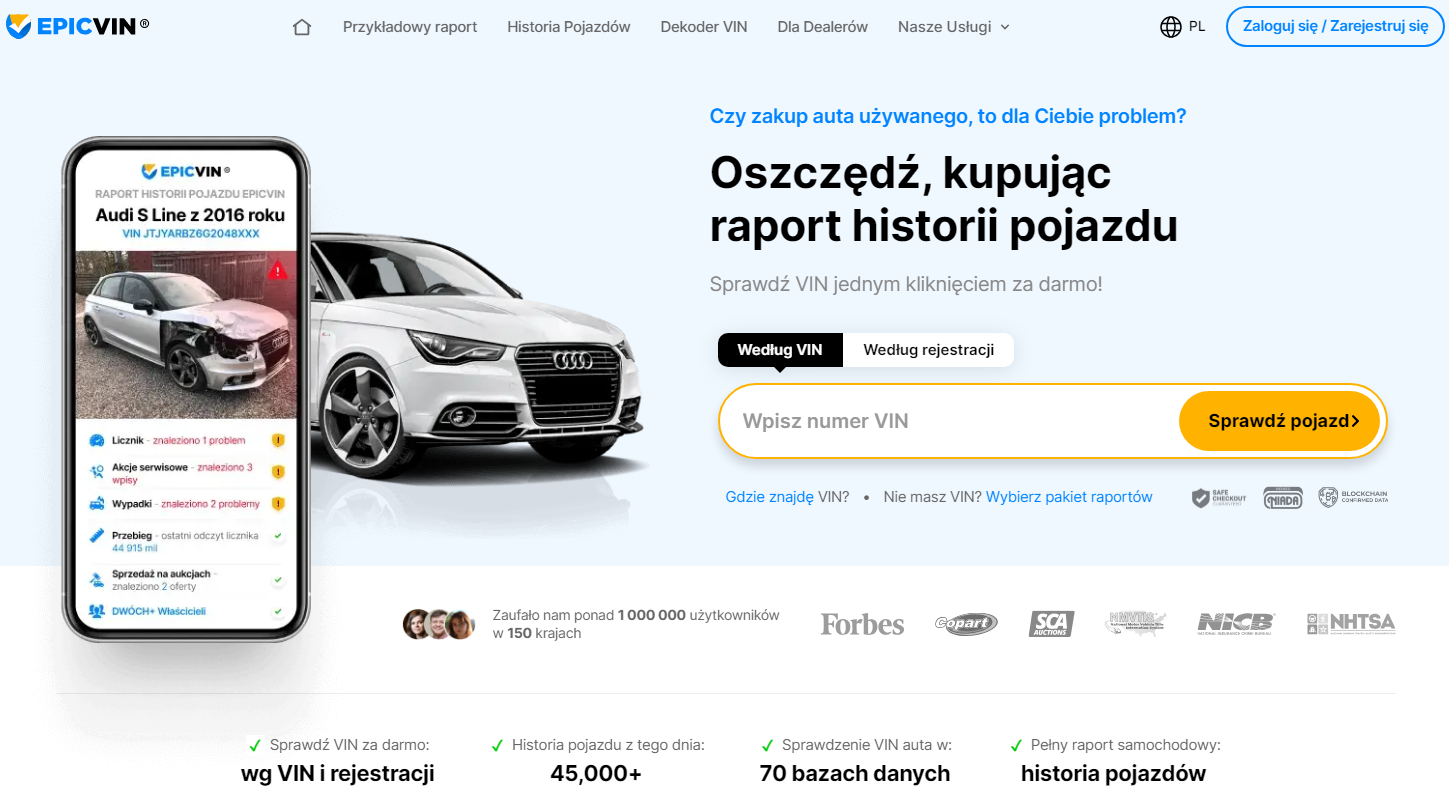The height and width of the screenshot is (795, 1449).
Task: Click the EpicVIN logo in header
Action: click(x=77, y=26)
